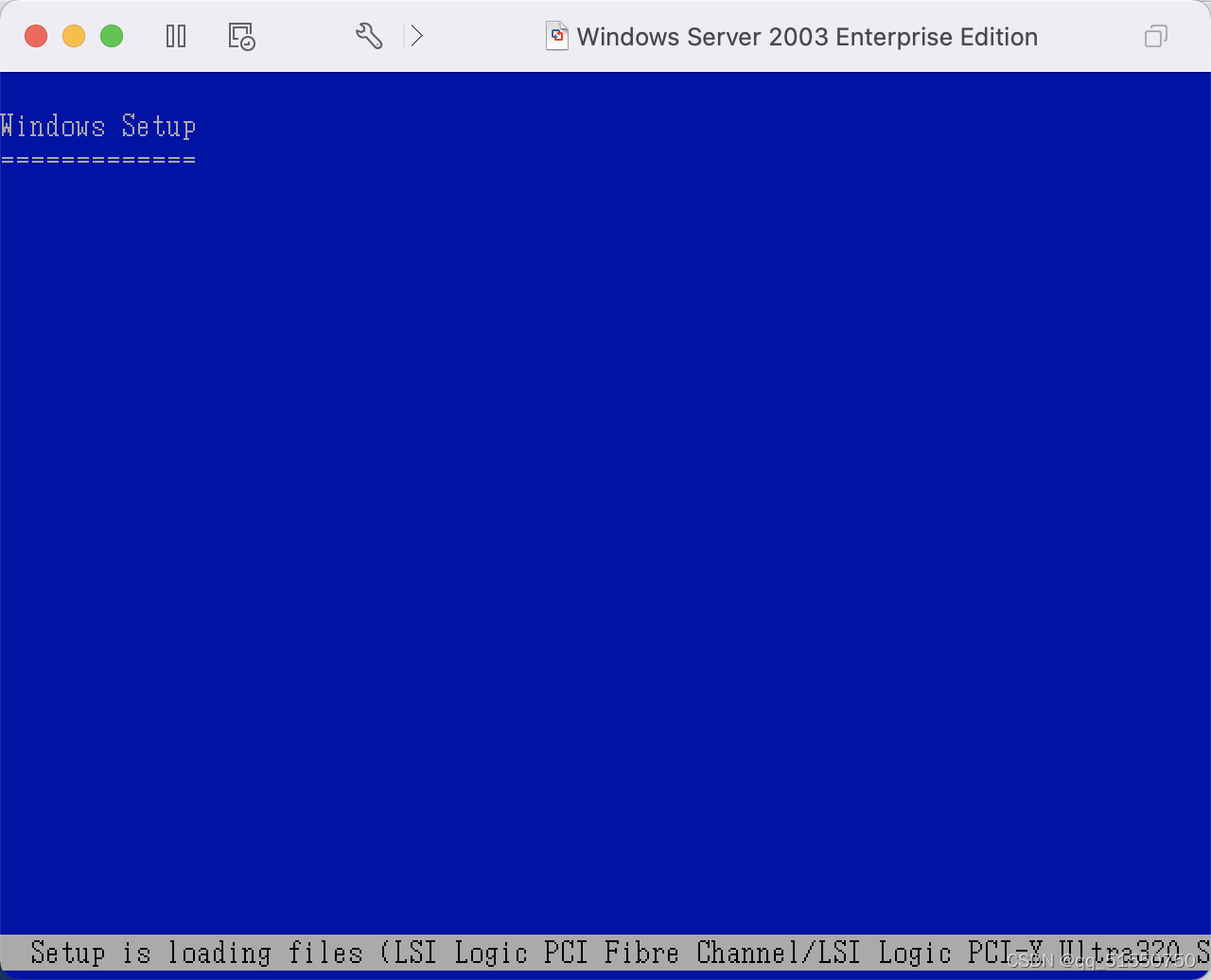Screen dimensions: 1211x980
Task: Click the multi-window view icon at right
Action: tap(1156, 37)
